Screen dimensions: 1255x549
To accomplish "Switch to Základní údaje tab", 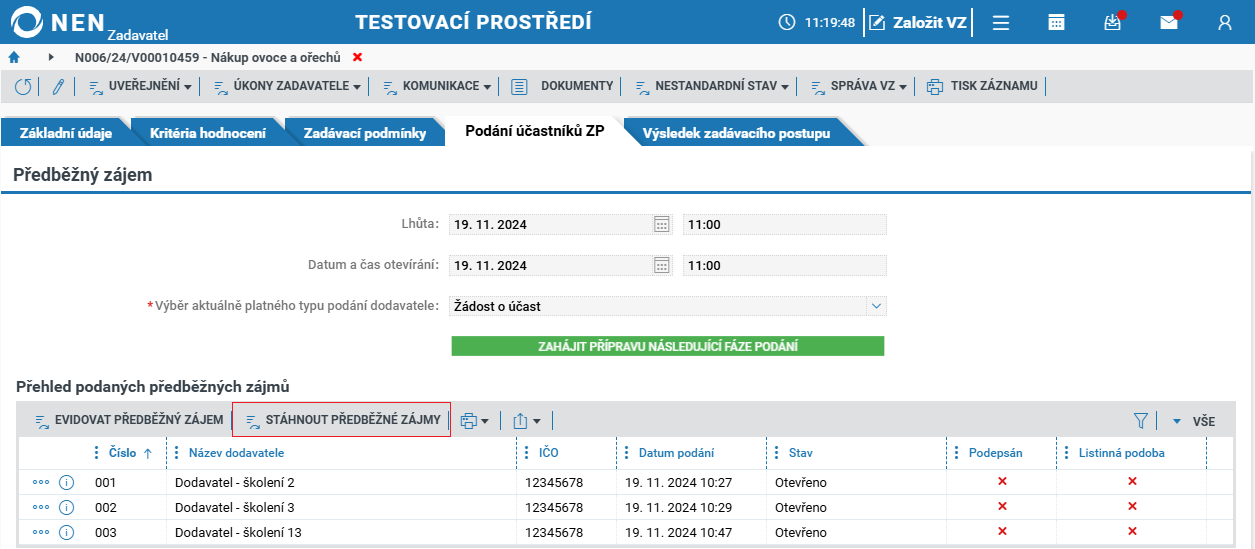I will tap(66, 133).
